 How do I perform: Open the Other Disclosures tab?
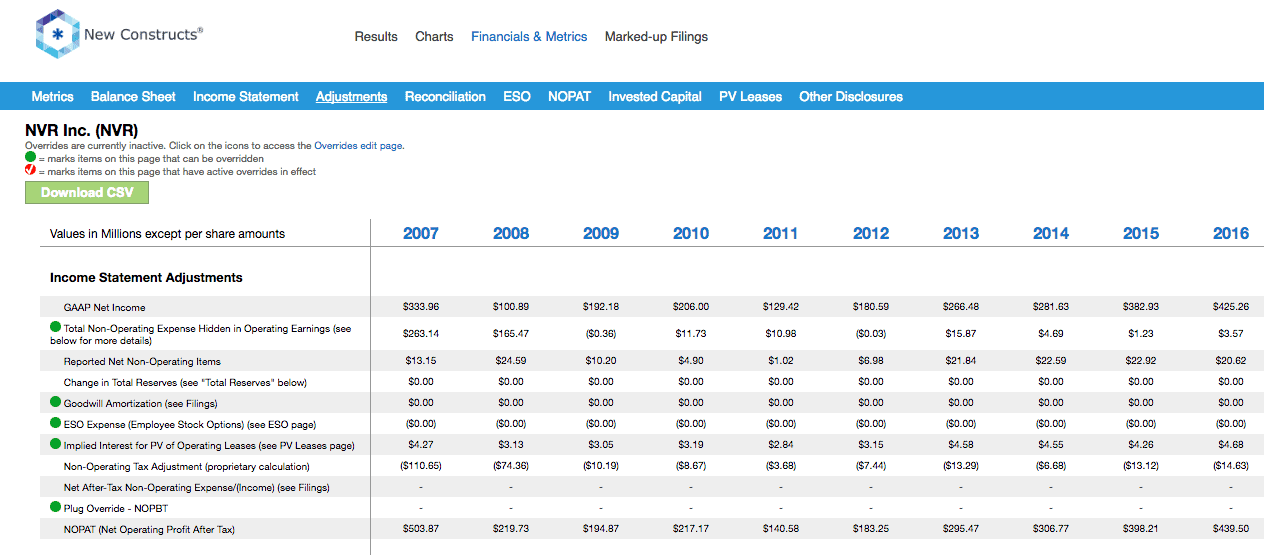point(851,96)
